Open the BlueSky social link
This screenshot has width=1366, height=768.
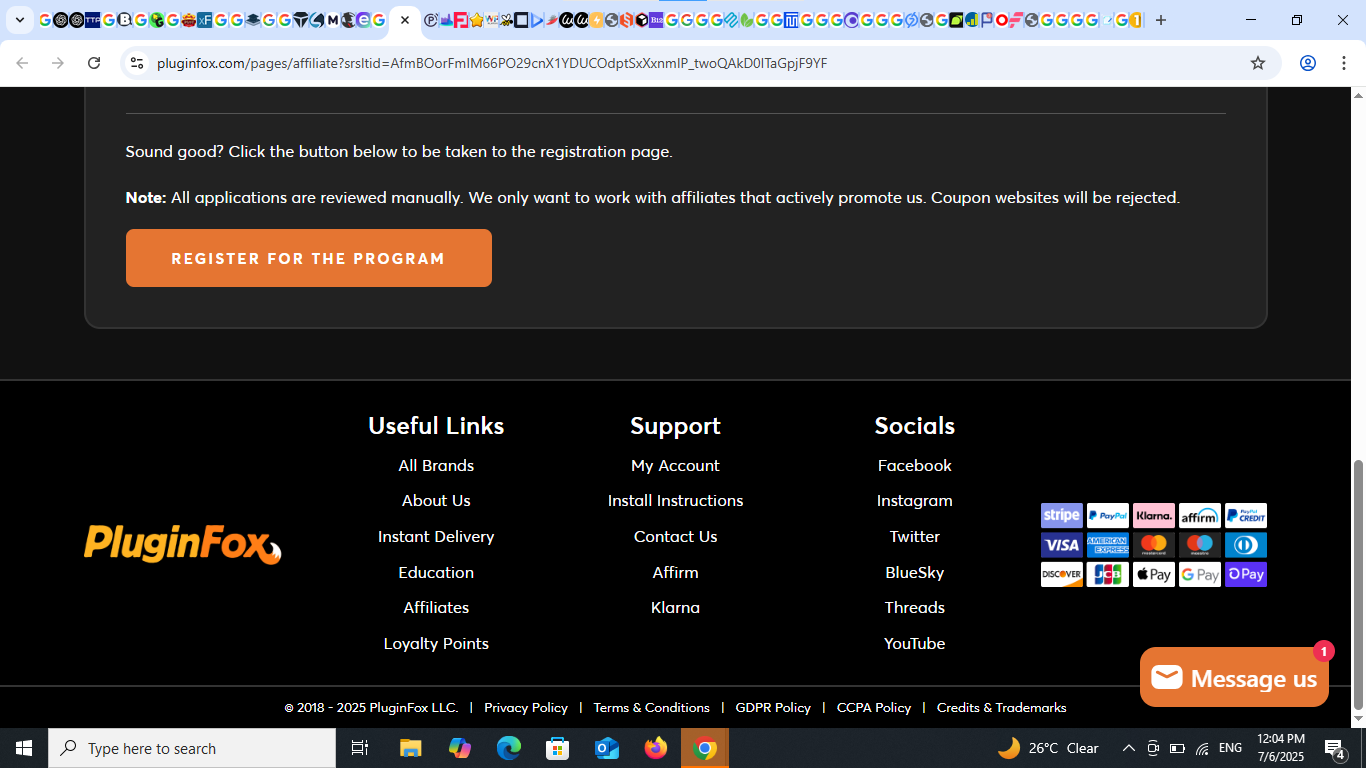coord(914,573)
